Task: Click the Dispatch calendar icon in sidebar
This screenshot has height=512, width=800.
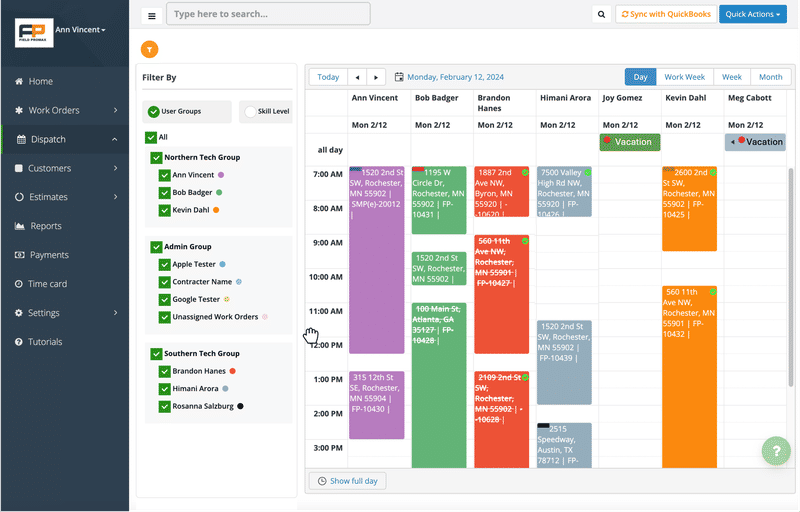Action: coord(21,139)
